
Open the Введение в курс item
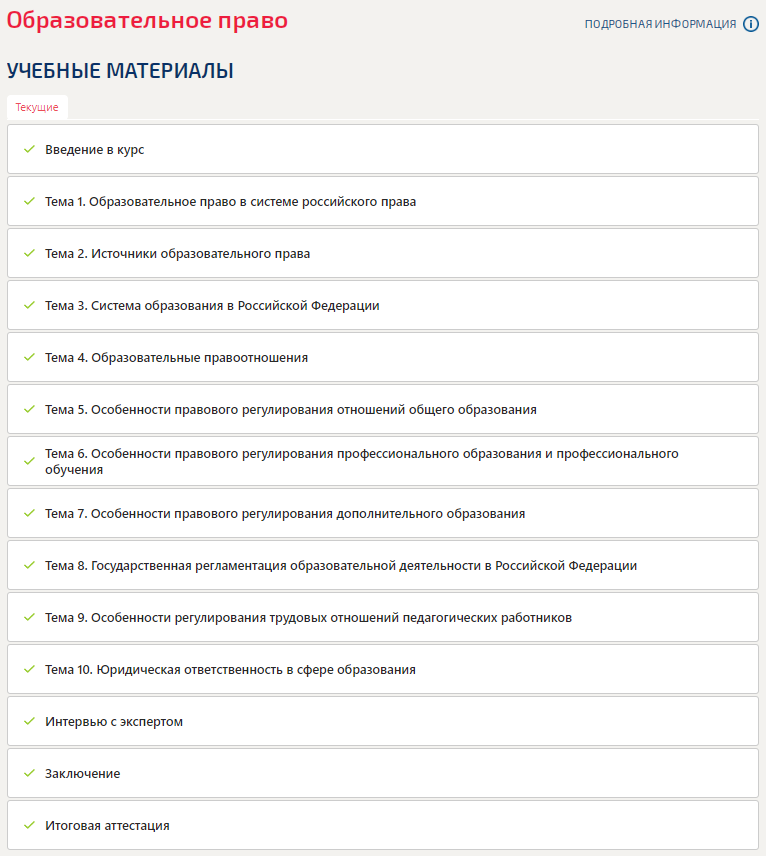click(x=94, y=150)
